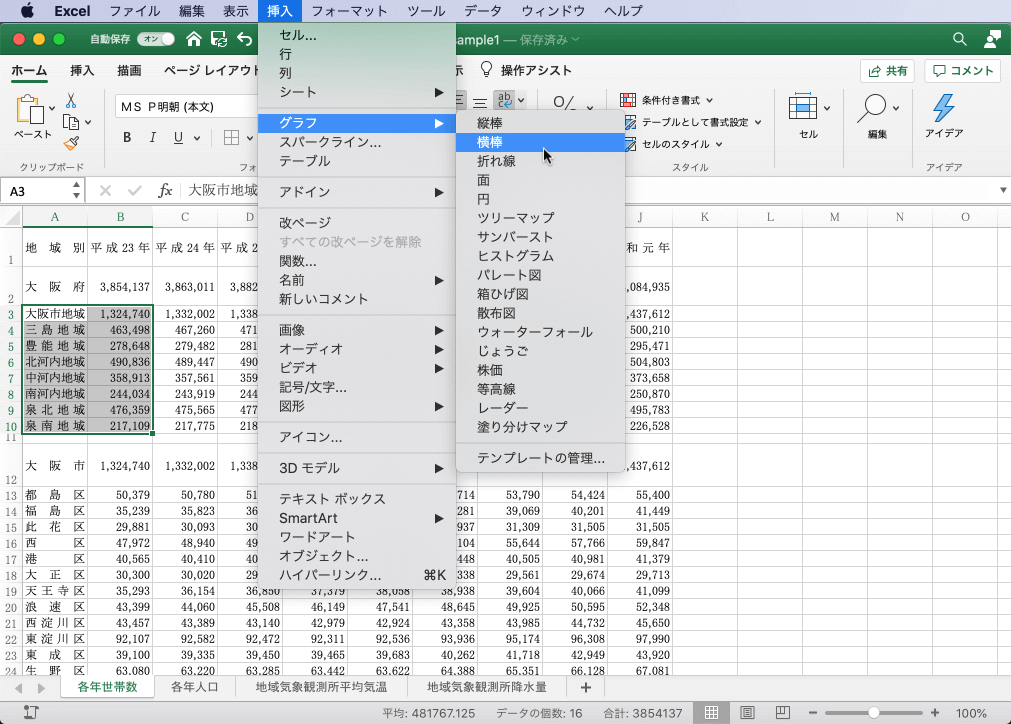
Task: Choose 折れ線 line chart from submenu
Action: point(540,161)
